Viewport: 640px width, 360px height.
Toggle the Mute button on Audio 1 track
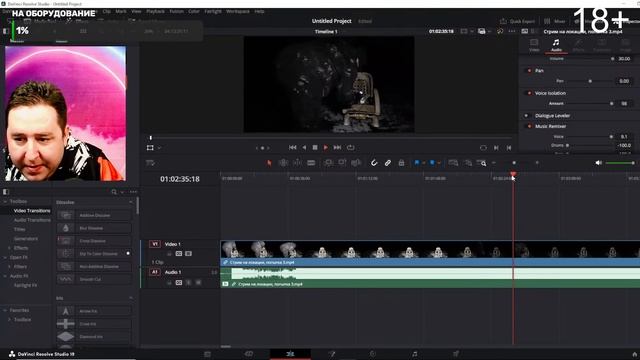[x=198, y=282]
